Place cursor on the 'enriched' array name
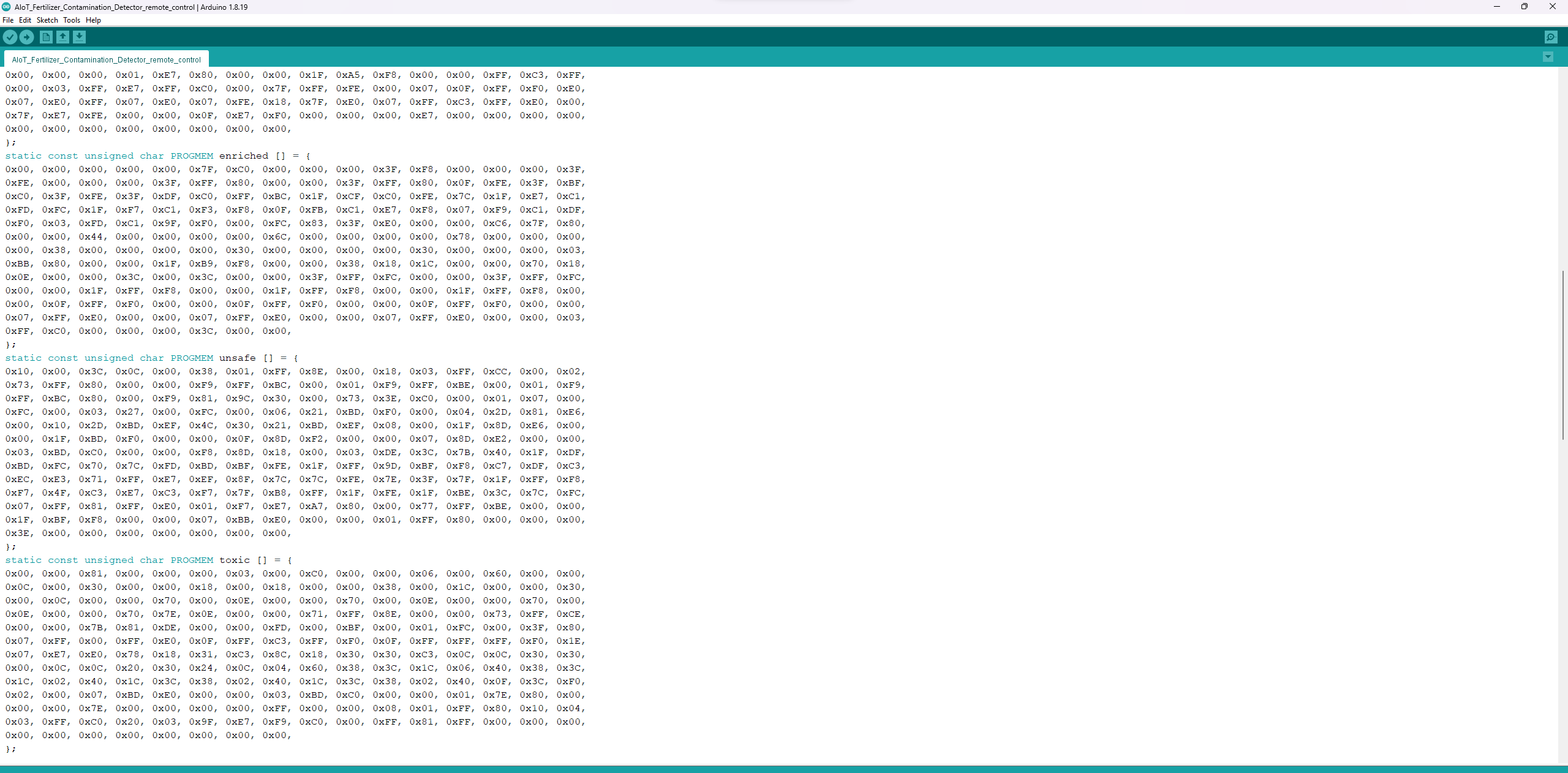The height and width of the screenshot is (773, 1568). click(243, 156)
